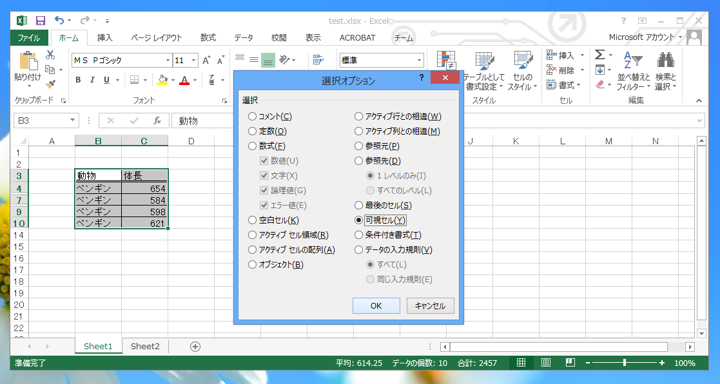
Task: Click the Sort & Filter (並べ替えとフィルター) icon
Action: click(633, 61)
